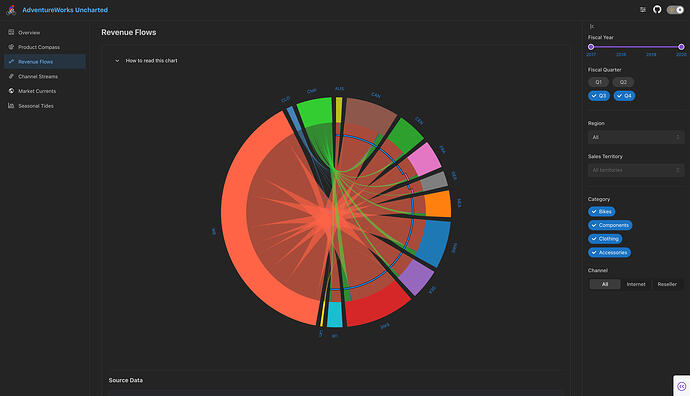
Task: Click the Market Currents globe icon
Action: click(11, 91)
